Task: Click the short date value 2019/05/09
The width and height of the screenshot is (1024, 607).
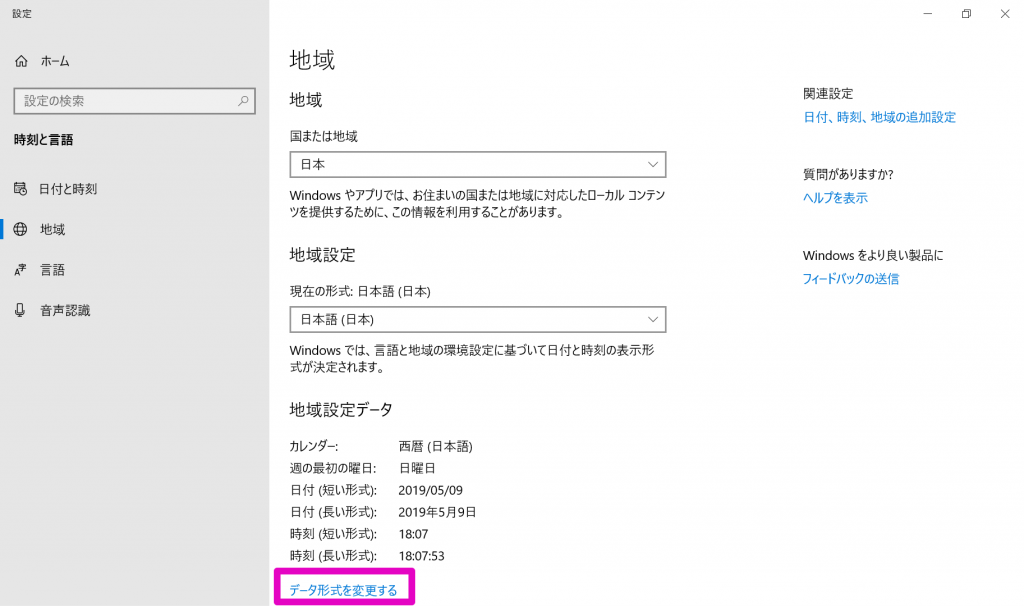Action: click(430, 490)
